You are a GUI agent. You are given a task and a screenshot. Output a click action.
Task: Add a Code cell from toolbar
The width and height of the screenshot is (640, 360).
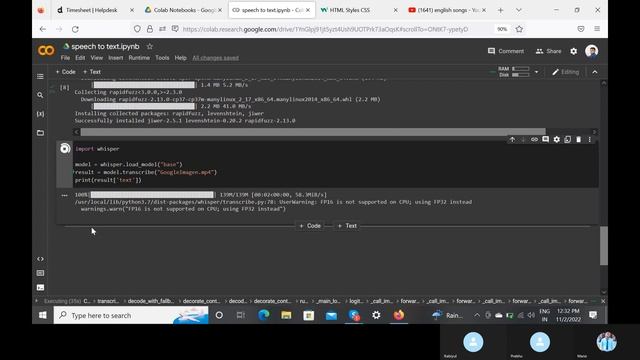65,72
